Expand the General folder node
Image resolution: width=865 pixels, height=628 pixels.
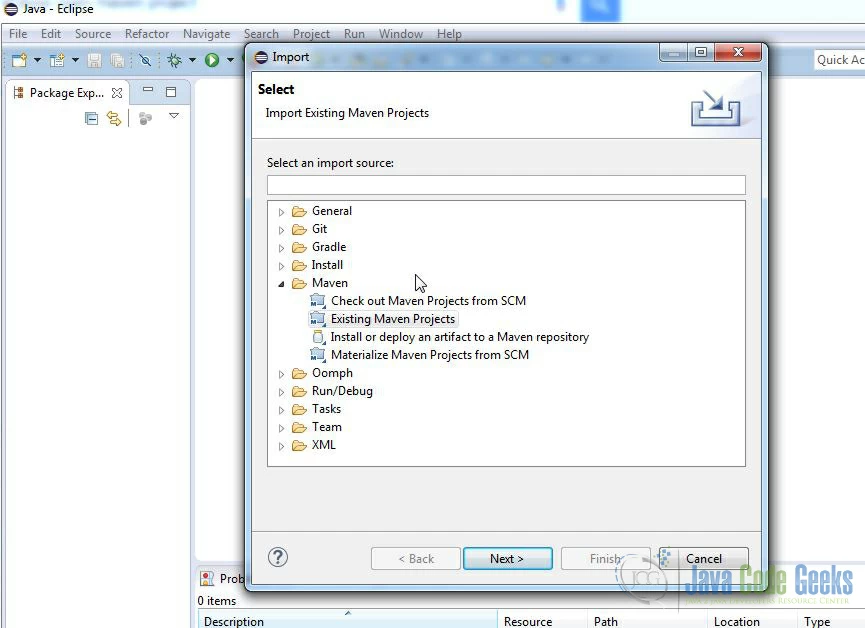pyautogui.click(x=281, y=212)
